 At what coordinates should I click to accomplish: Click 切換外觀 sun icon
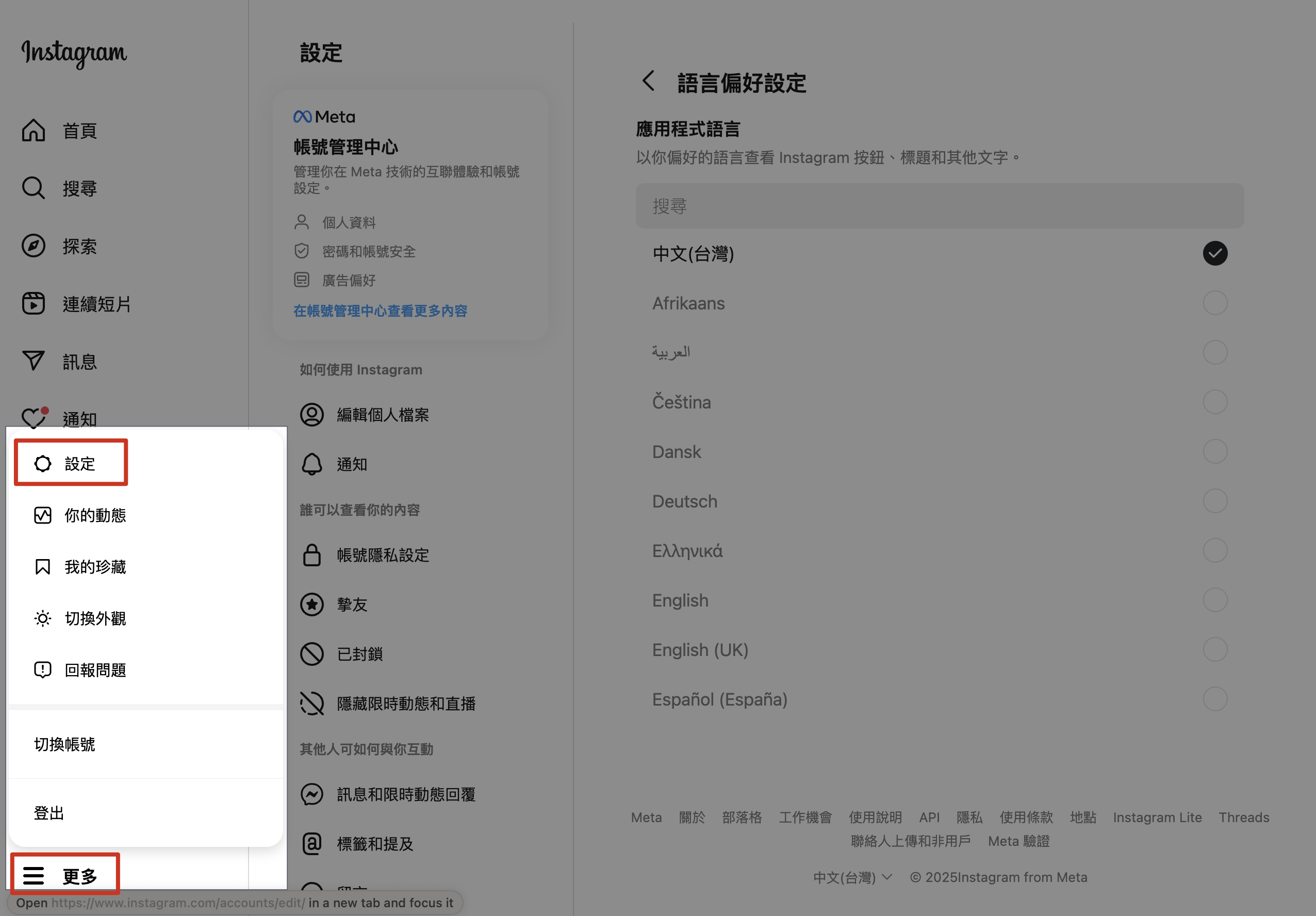pos(43,618)
